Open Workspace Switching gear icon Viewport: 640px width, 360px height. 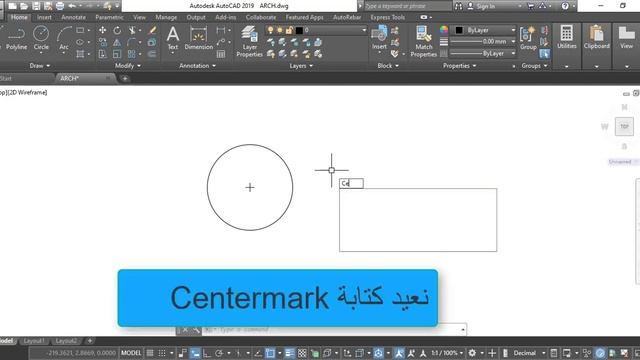click(x=472, y=353)
